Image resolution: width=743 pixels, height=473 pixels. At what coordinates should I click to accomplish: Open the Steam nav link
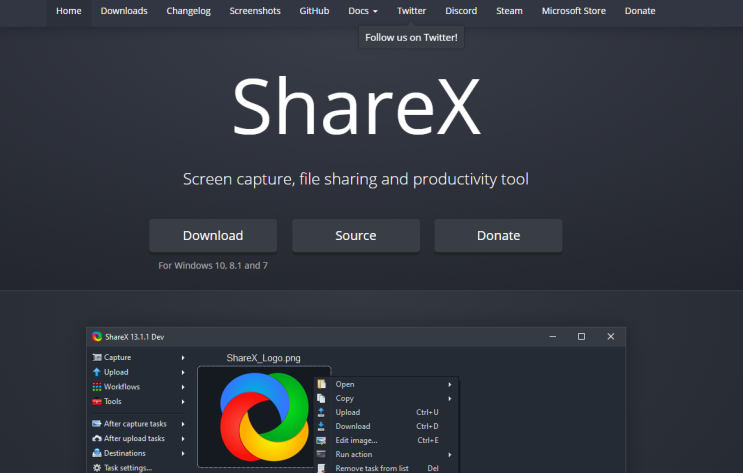click(x=509, y=11)
